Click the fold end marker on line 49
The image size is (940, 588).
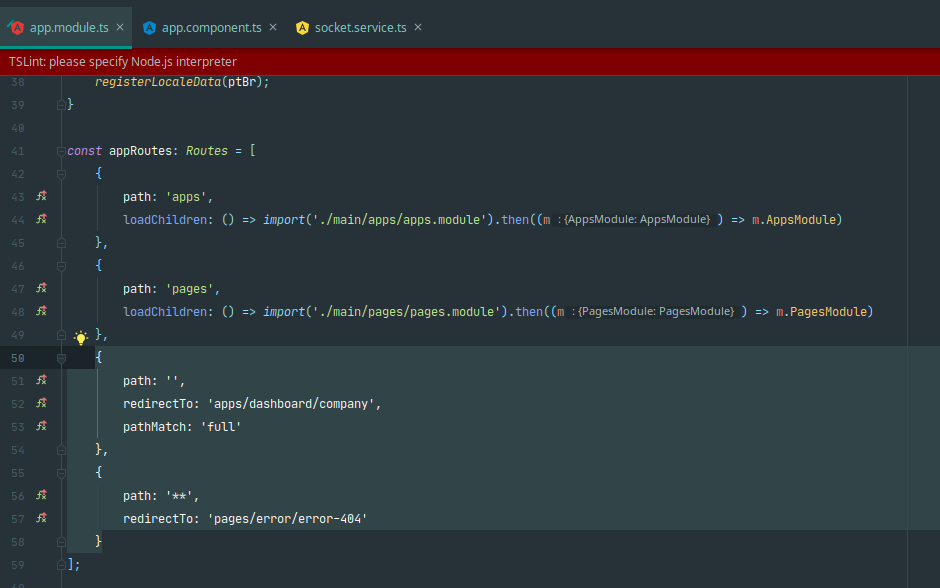[x=61, y=335]
